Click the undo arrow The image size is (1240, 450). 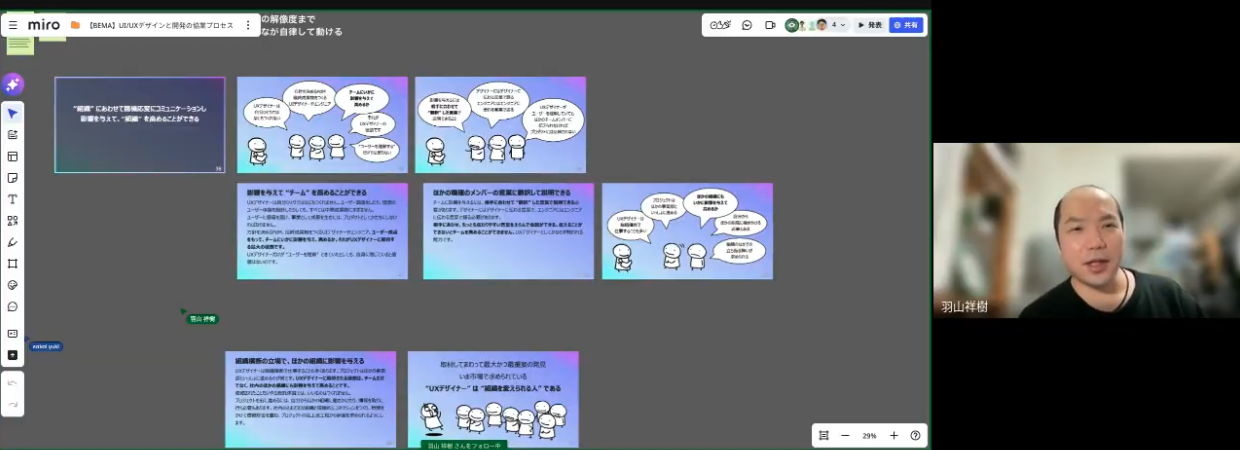click(x=13, y=383)
